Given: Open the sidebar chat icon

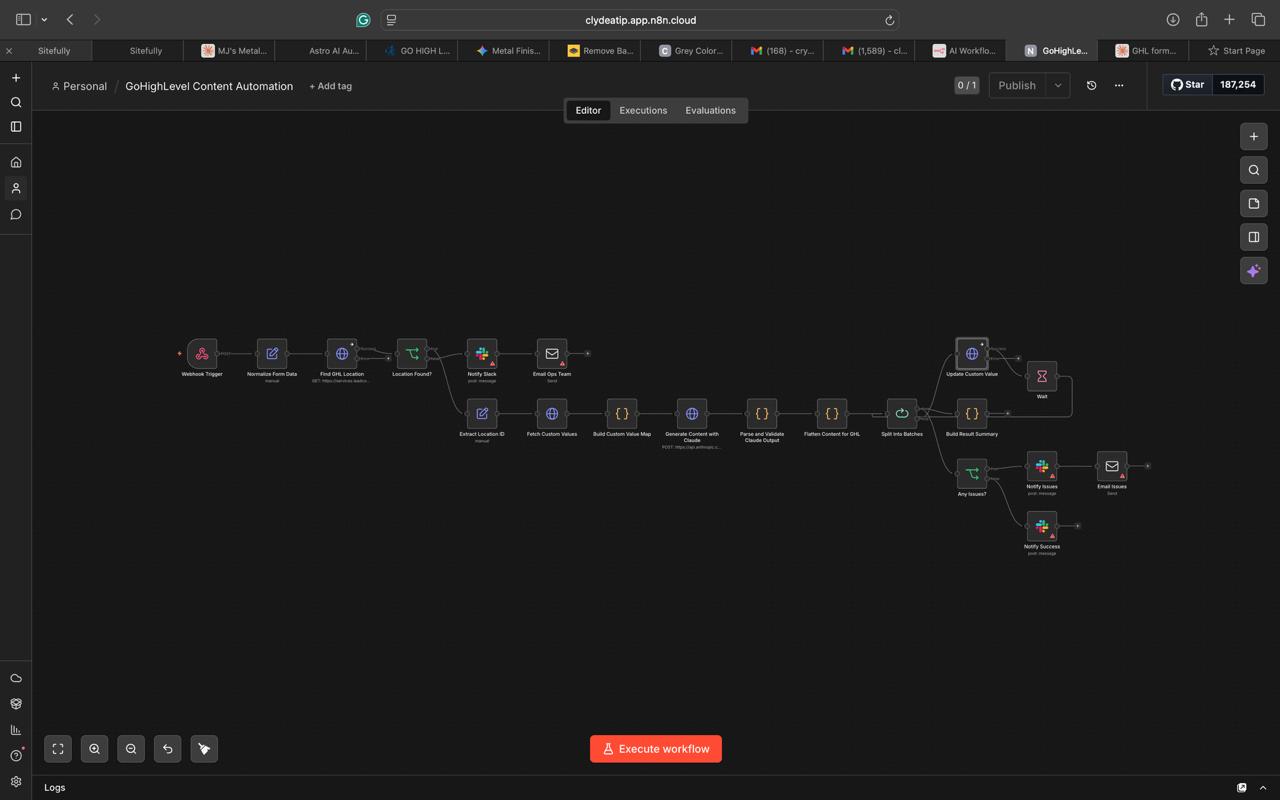Looking at the screenshot, I should pyautogui.click(x=16, y=215).
